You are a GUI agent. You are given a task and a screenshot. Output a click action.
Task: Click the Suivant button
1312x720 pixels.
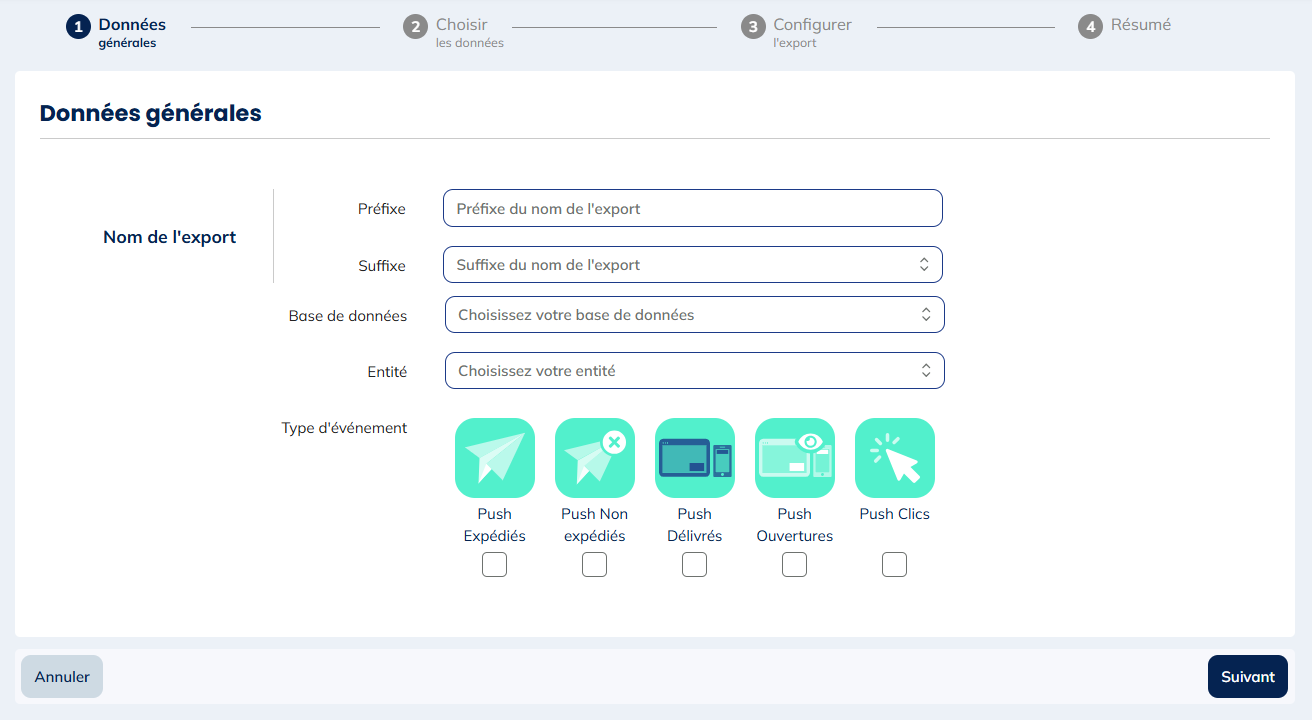click(1247, 677)
